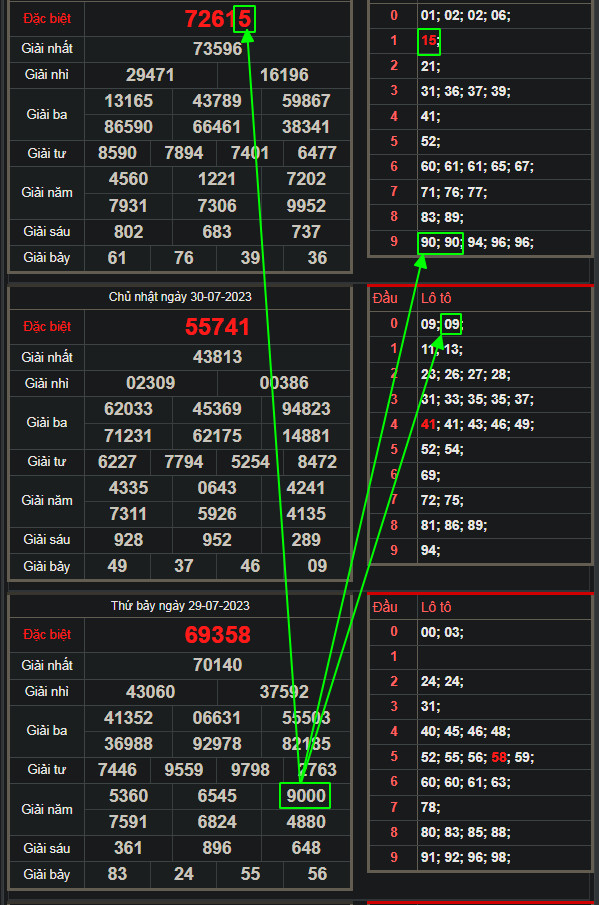Select Giải bảy number 83
This screenshot has height=905, width=599.
(117, 874)
